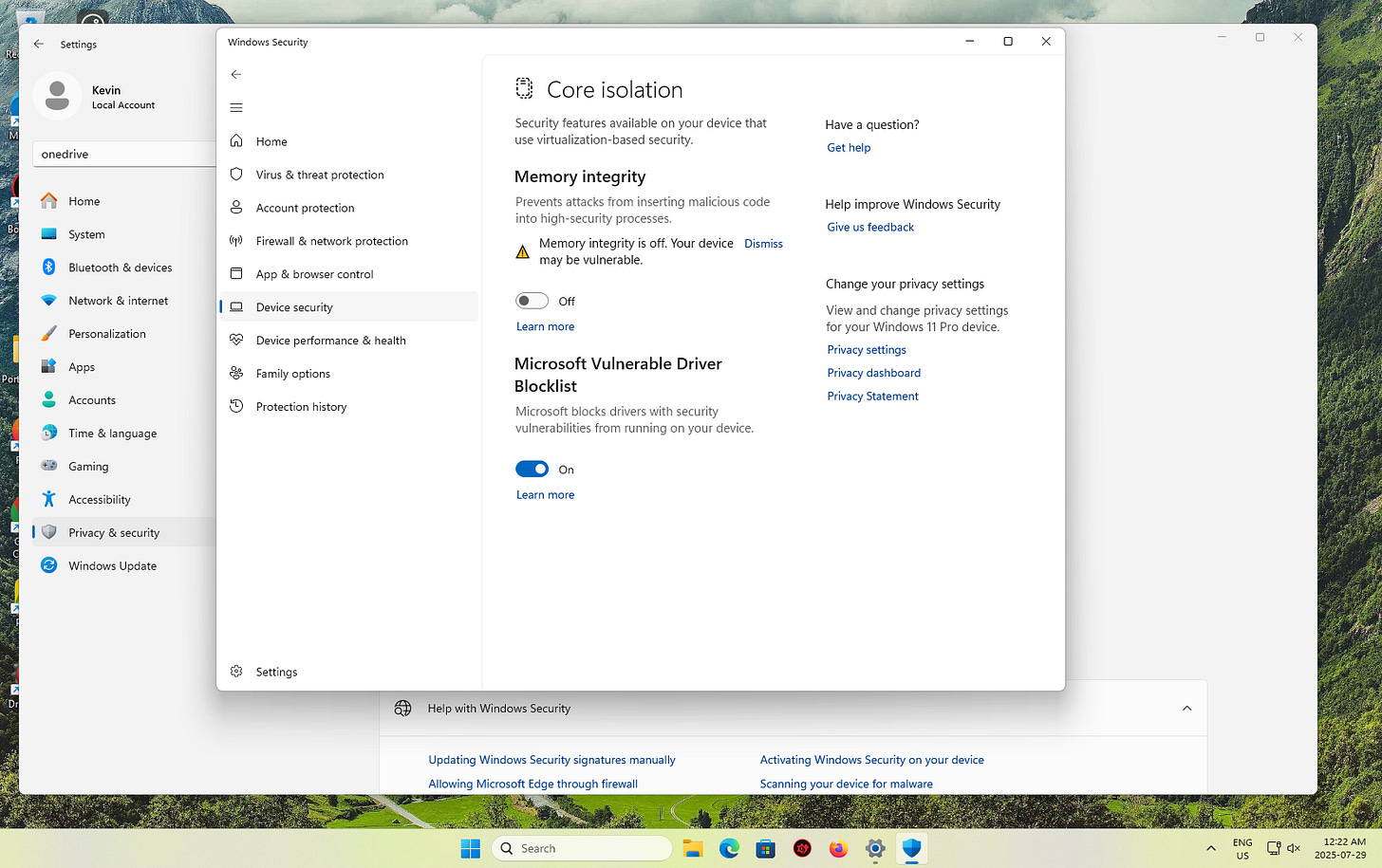The width and height of the screenshot is (1382, 868).
Task: Turn off Vulnerable Driver Blocklist toggle
Action: pyautogui.click(x=532, y=469)
